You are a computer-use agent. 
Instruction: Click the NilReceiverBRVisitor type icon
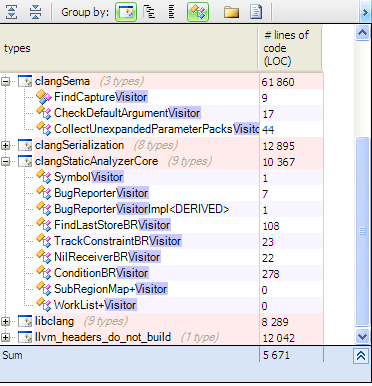click(x=44, y=257)
